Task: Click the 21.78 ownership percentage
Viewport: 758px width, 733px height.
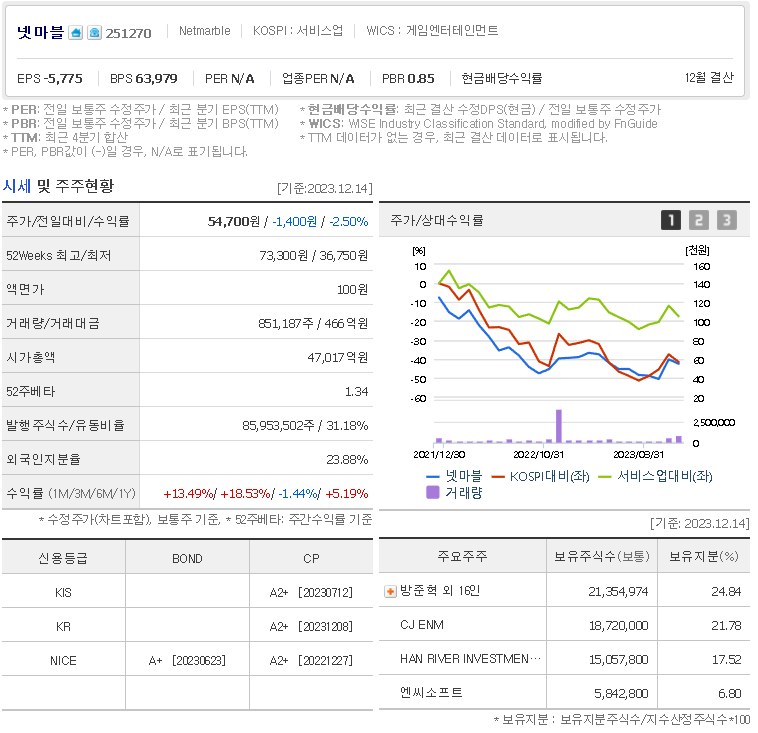Action: click(726, 626)
